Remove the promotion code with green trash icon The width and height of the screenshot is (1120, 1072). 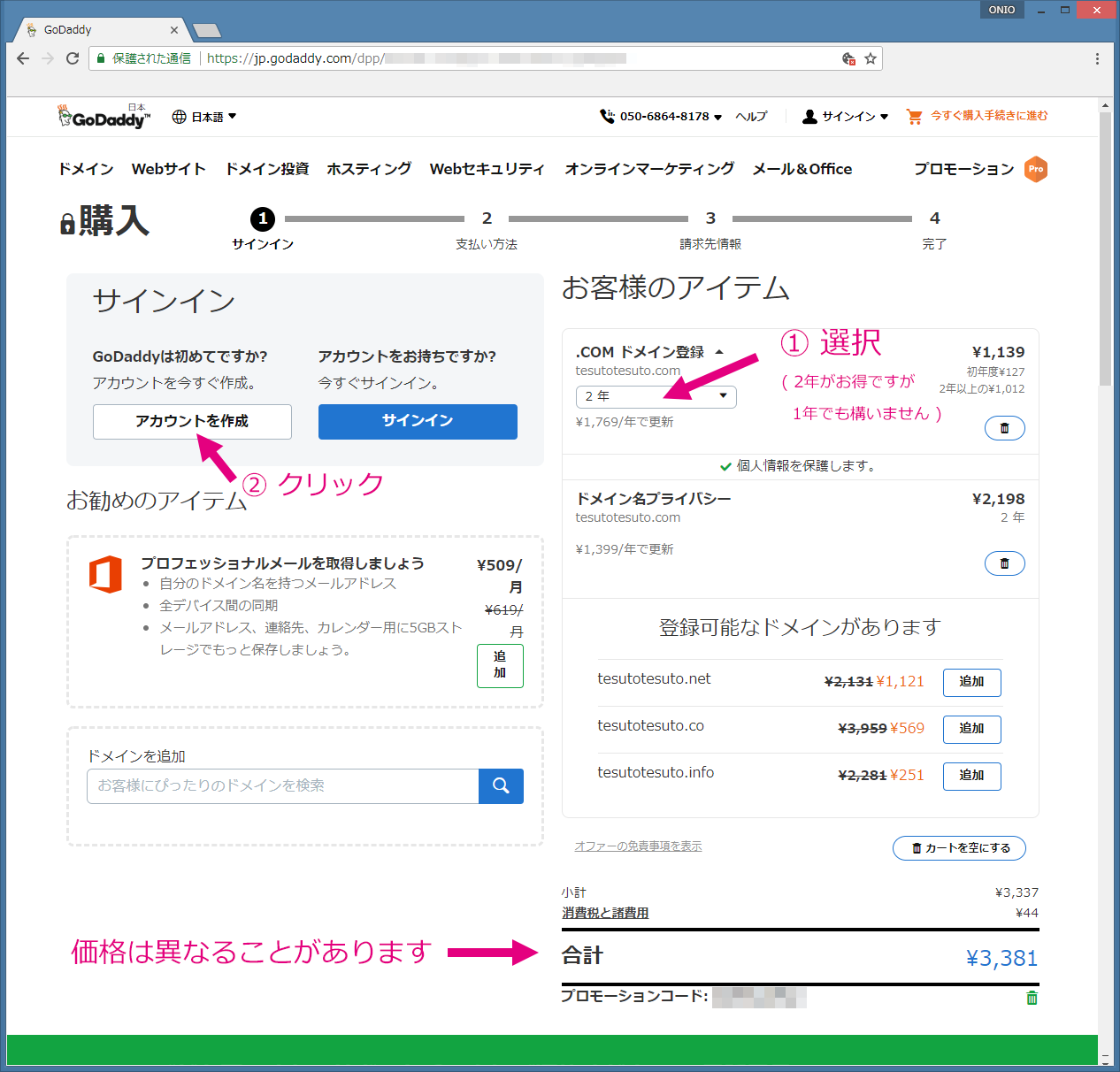tap(1032, 998)
